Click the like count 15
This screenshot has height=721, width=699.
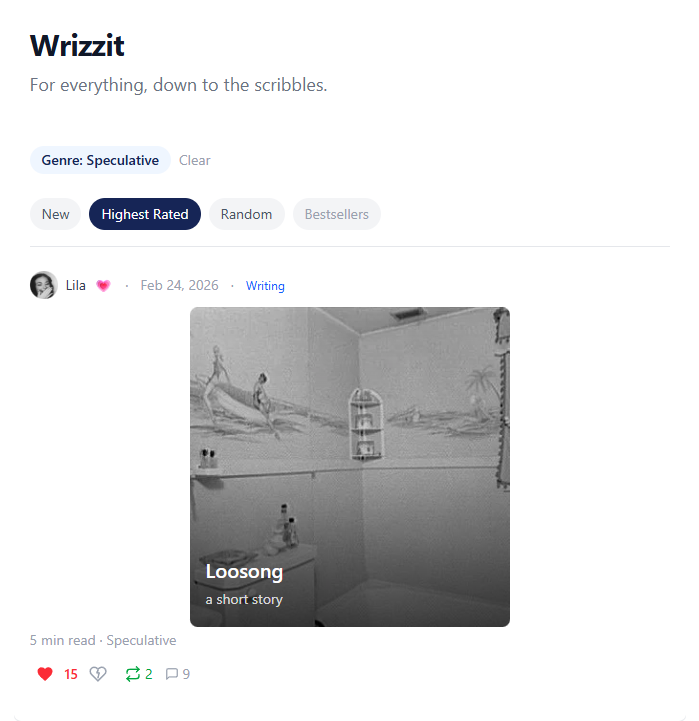[71, 674]
